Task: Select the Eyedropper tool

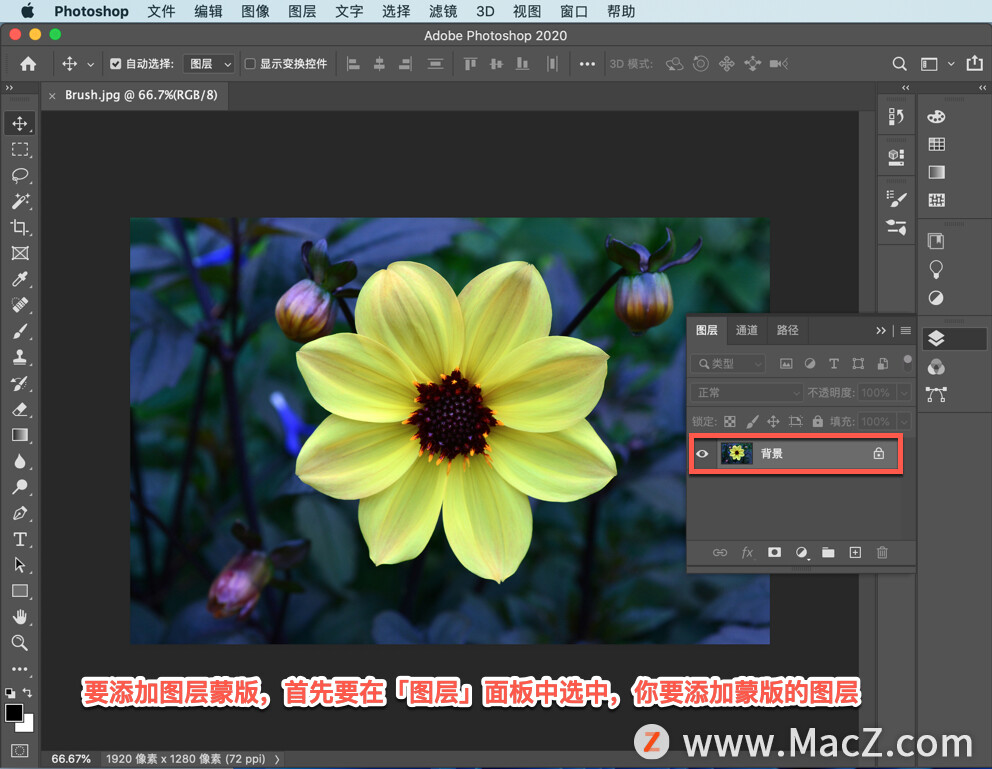Action: click(20, 279)
